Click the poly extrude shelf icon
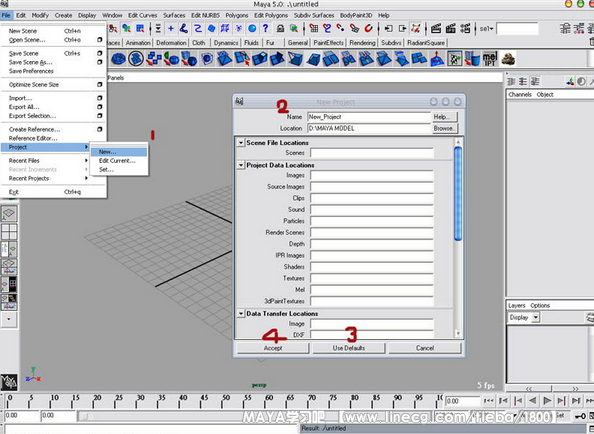The image size is (594, 434). pos(259,59)
